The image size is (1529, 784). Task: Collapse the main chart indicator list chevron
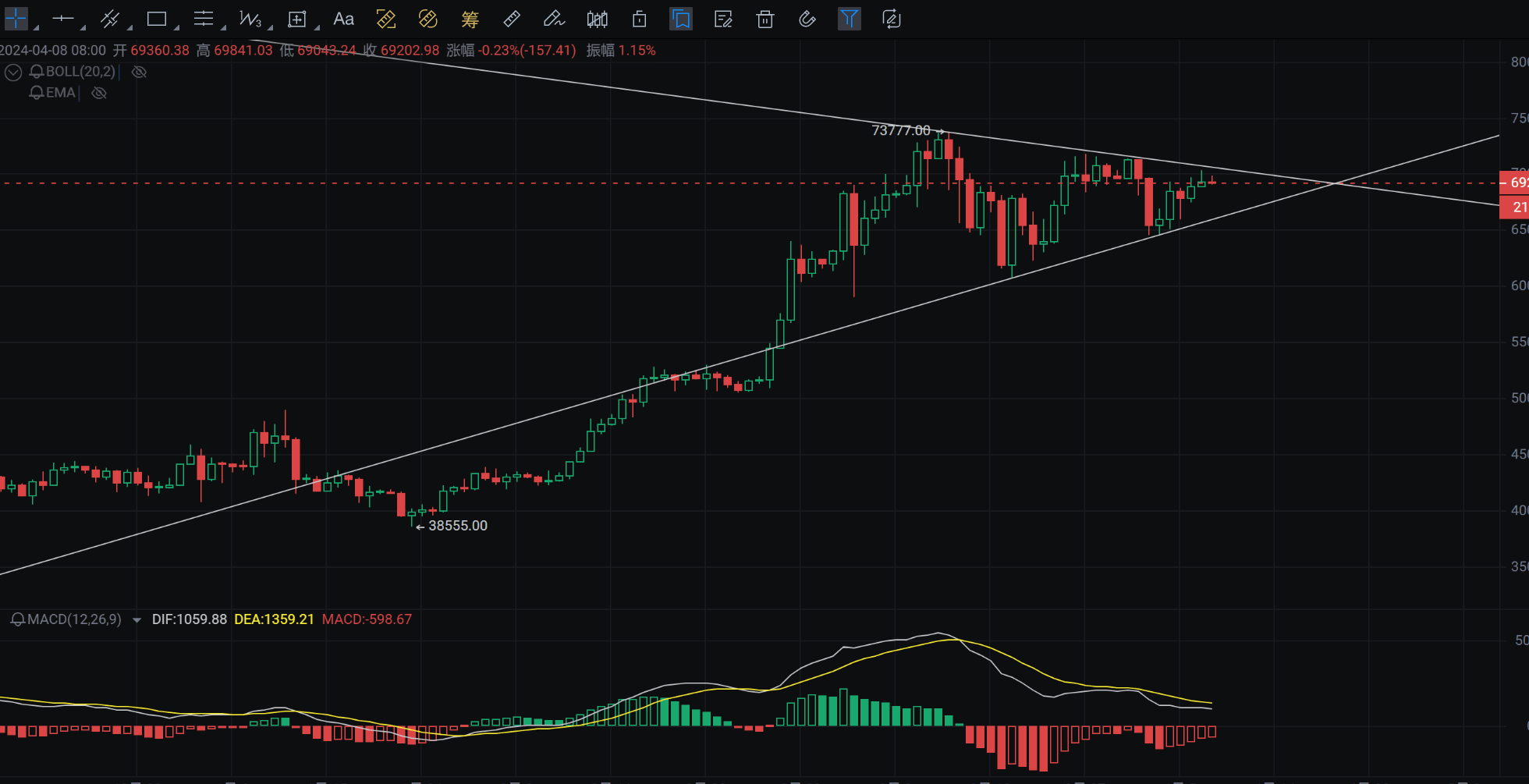point(13,73)
